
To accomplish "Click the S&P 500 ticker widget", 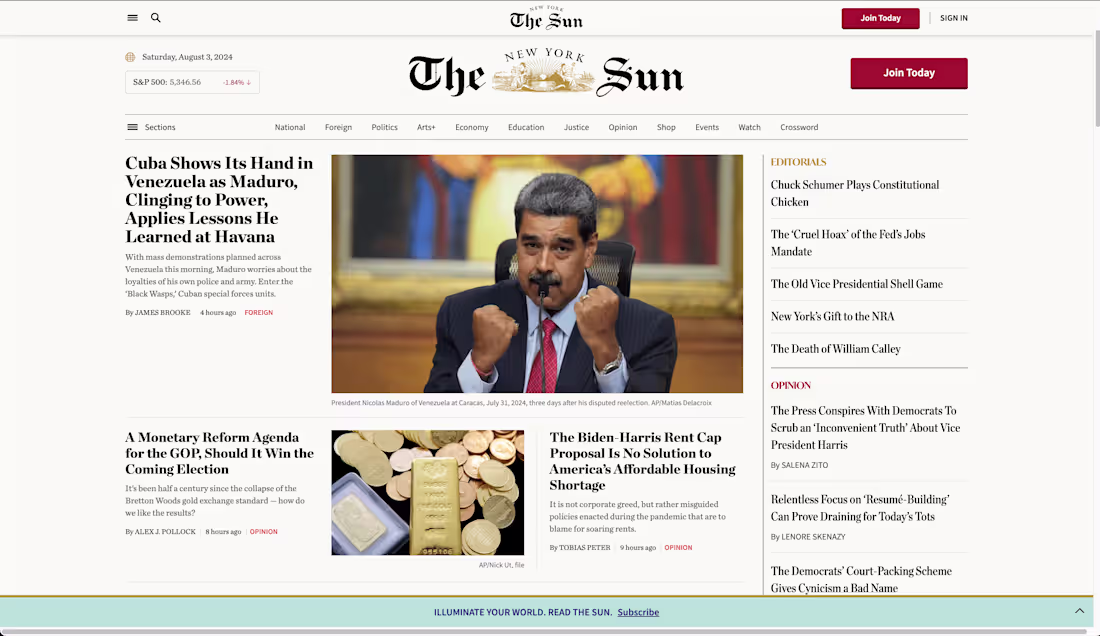I will (191, 81).
